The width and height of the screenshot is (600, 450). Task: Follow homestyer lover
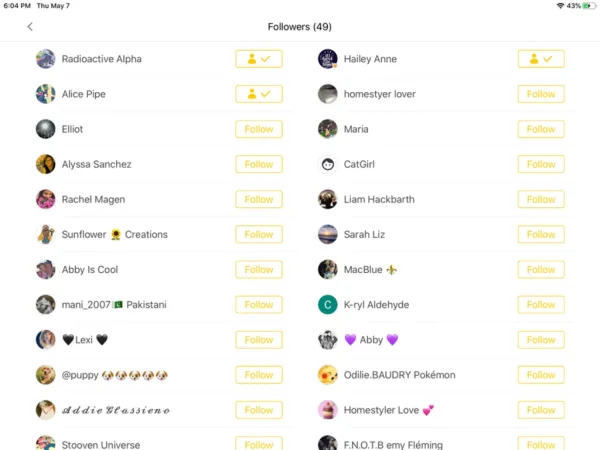coord(541,94)
